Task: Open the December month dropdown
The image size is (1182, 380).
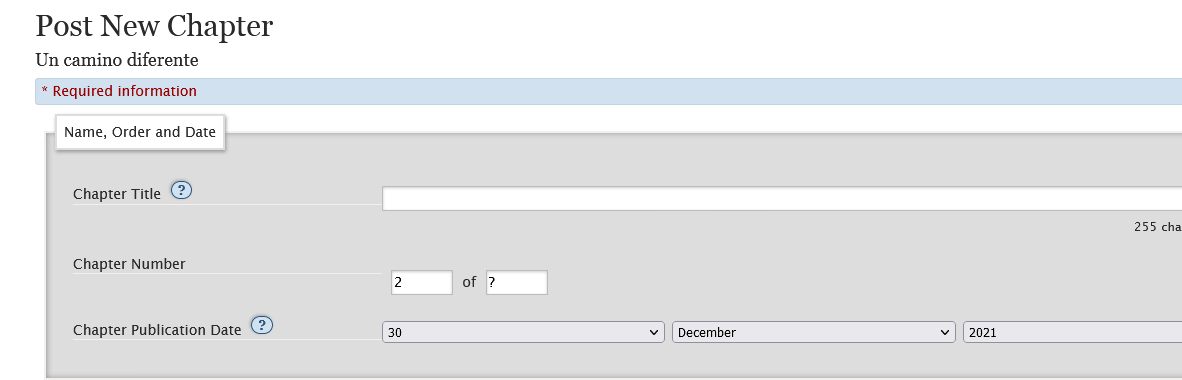Action: [x=813, y=332]
